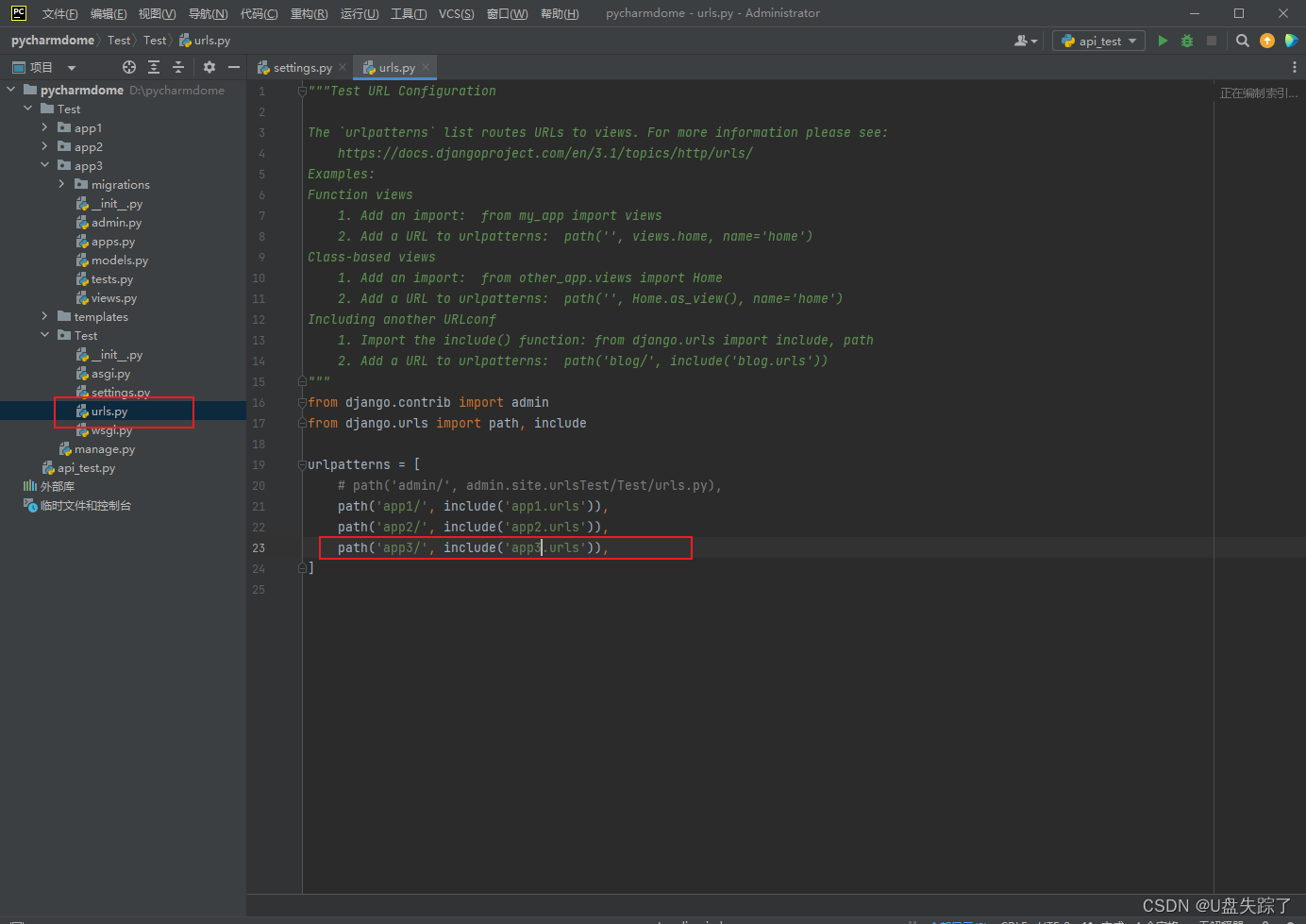
Task: Expand all nodes via Project panel expand icon
Action: pos(153,67)
